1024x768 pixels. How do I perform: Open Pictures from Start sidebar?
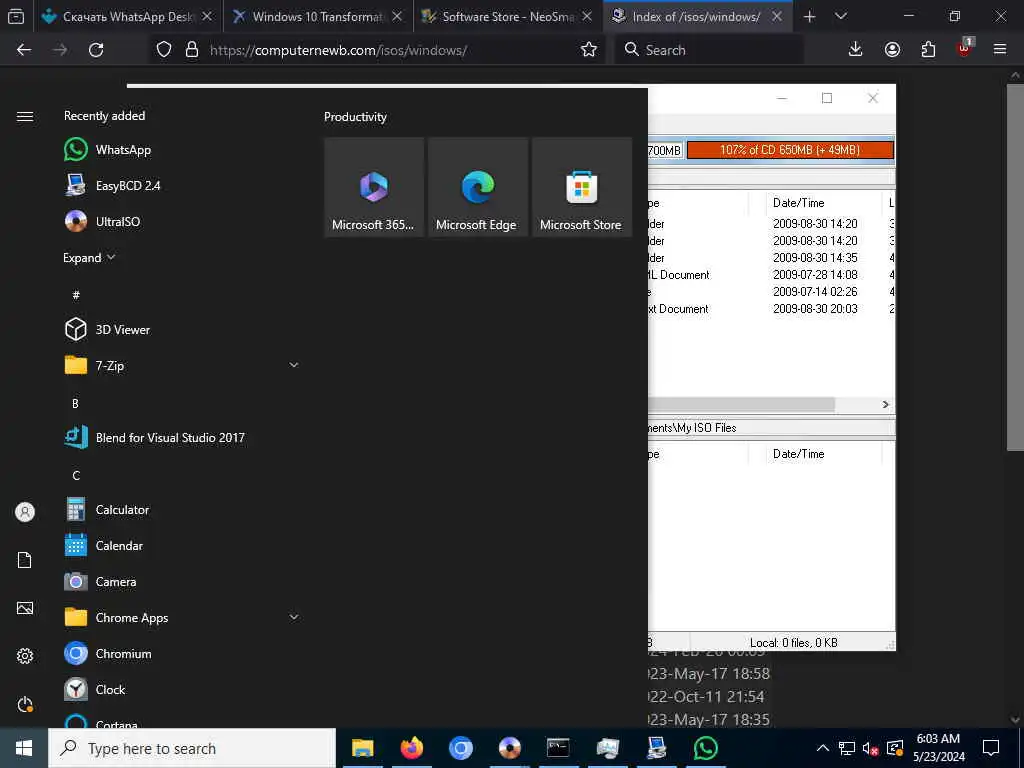25,608
